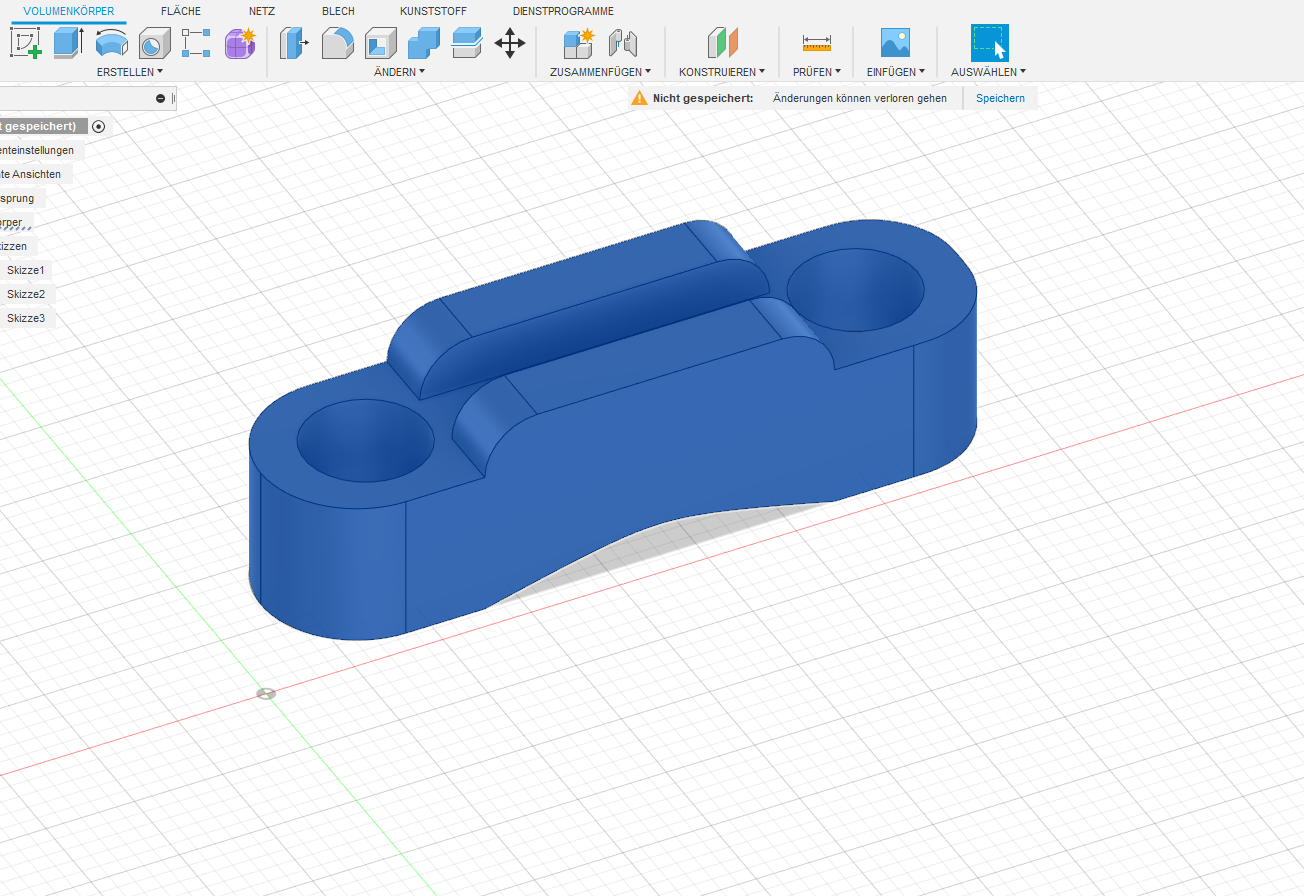Switch to the BLECH tab
This screenshot has height=896, width=1304.
(338, 11)
